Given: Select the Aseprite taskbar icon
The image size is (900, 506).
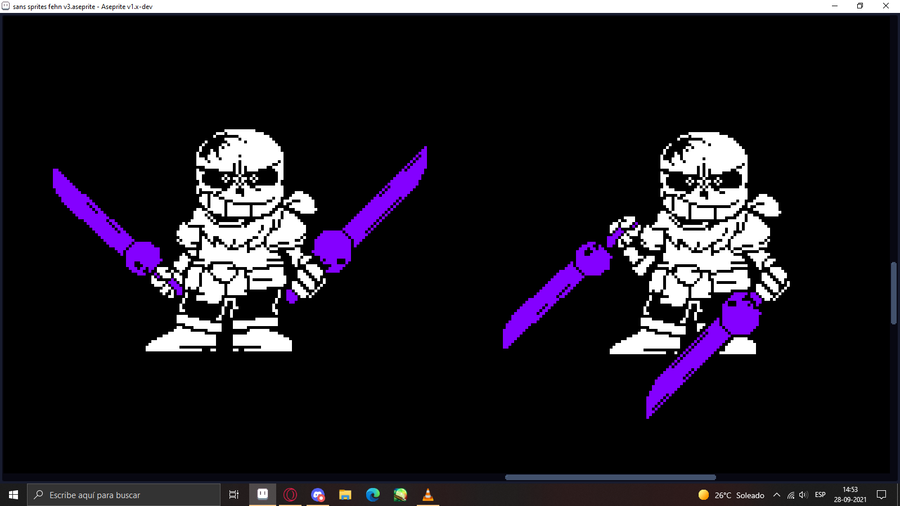Looking at the screenshot, I should pos(262,495).
